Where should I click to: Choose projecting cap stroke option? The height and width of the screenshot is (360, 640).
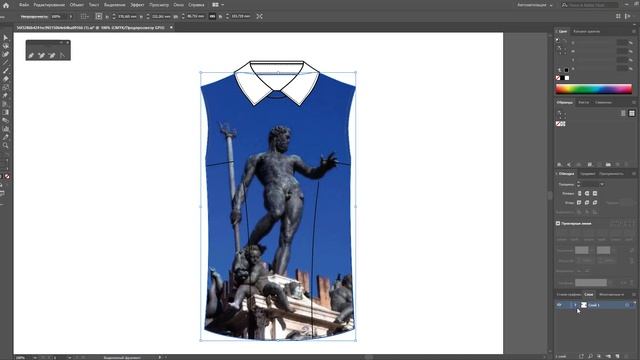click(595, 193)
